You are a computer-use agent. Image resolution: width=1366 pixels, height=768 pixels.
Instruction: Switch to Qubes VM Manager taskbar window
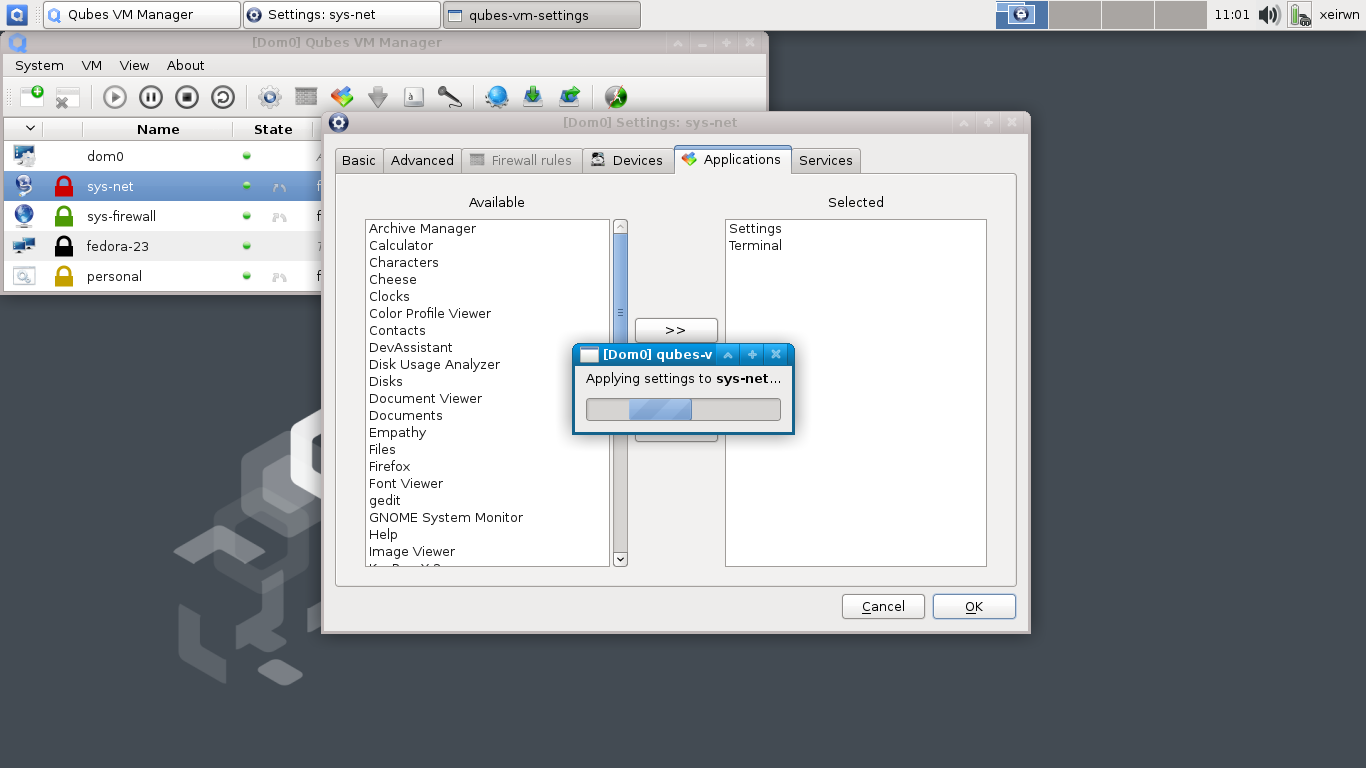tap(142, 15)
